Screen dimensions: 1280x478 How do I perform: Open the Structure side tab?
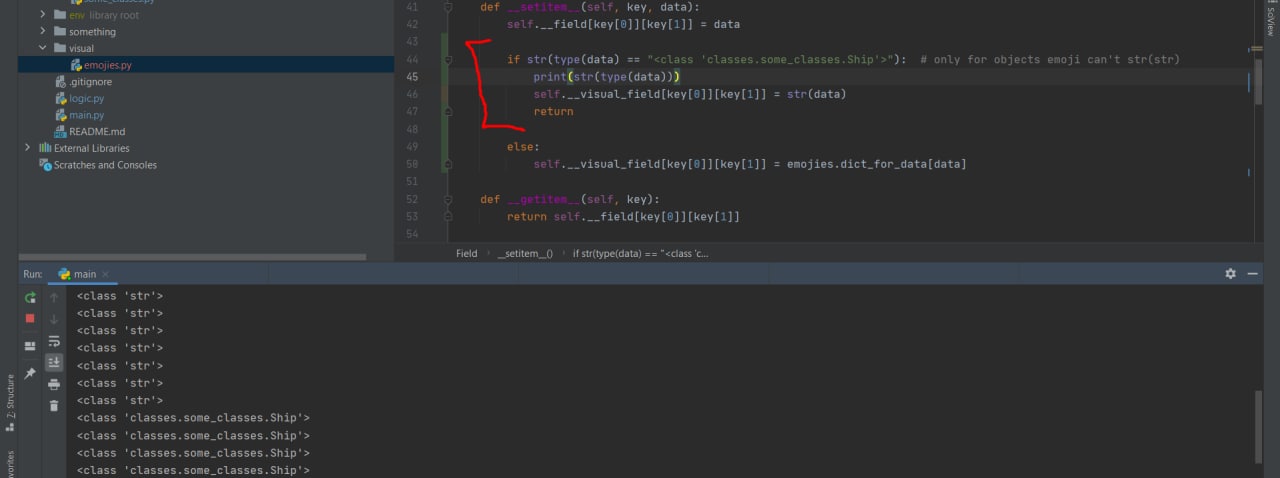(10, 403)
